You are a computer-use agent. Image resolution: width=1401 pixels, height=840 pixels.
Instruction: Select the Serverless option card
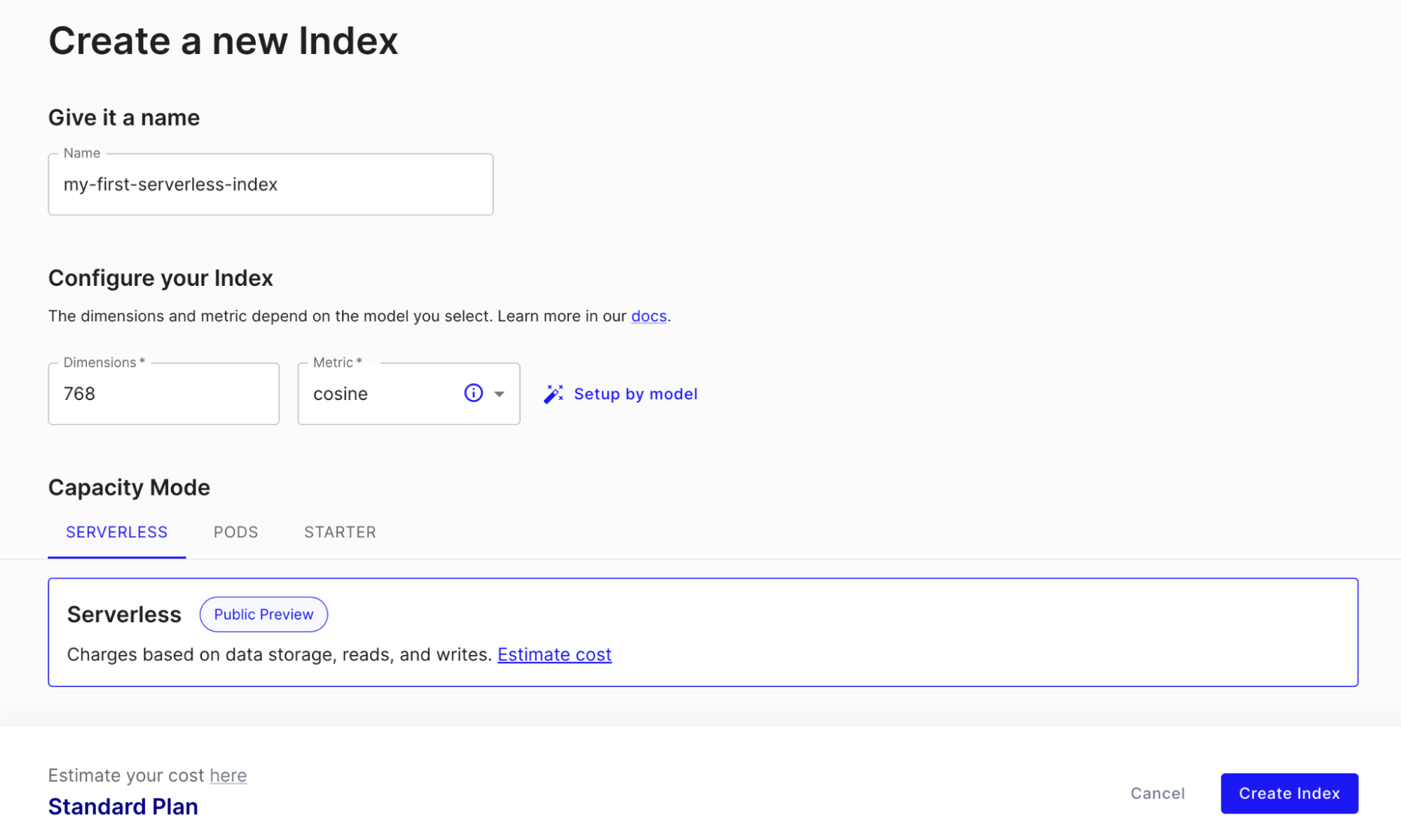tap(703, 632)
